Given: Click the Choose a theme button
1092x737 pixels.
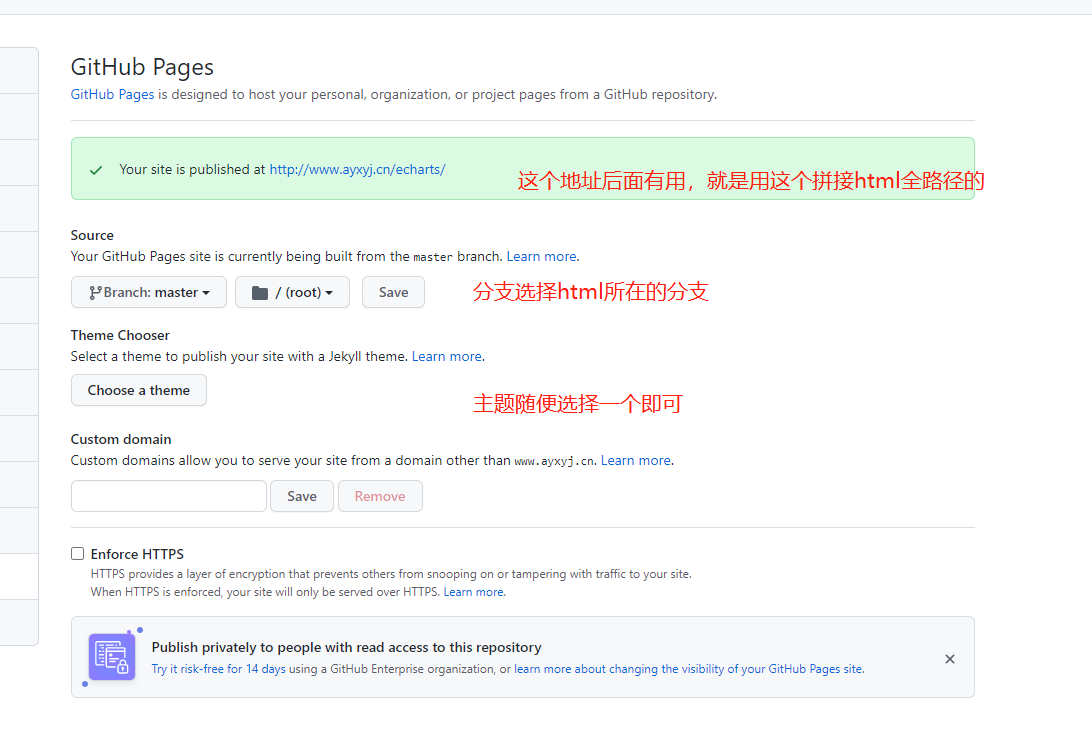Looking at the screenshot, I should (x=138, y=390).
